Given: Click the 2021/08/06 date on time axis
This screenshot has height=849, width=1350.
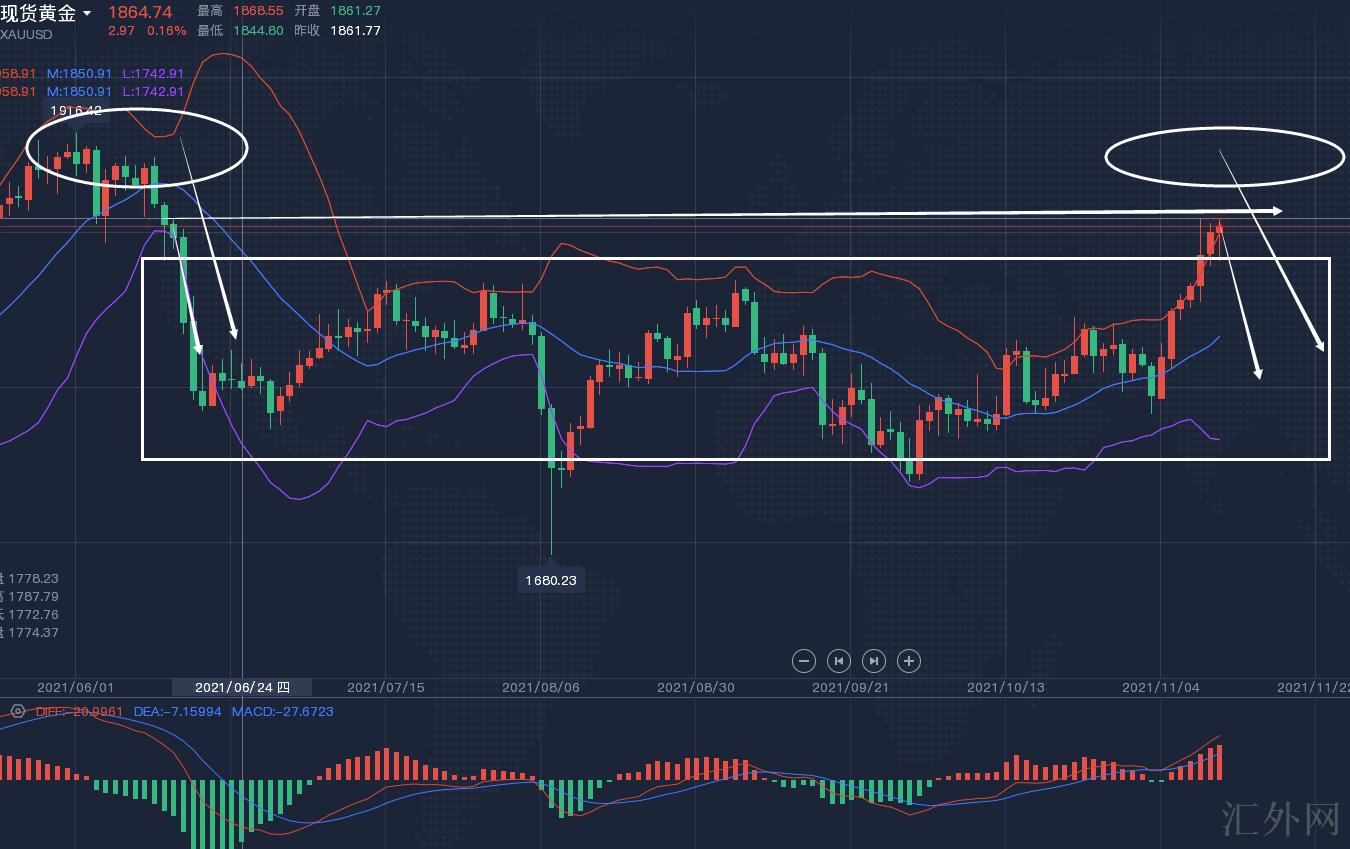Looking at the screenshot, I should [x=540, y=687].
